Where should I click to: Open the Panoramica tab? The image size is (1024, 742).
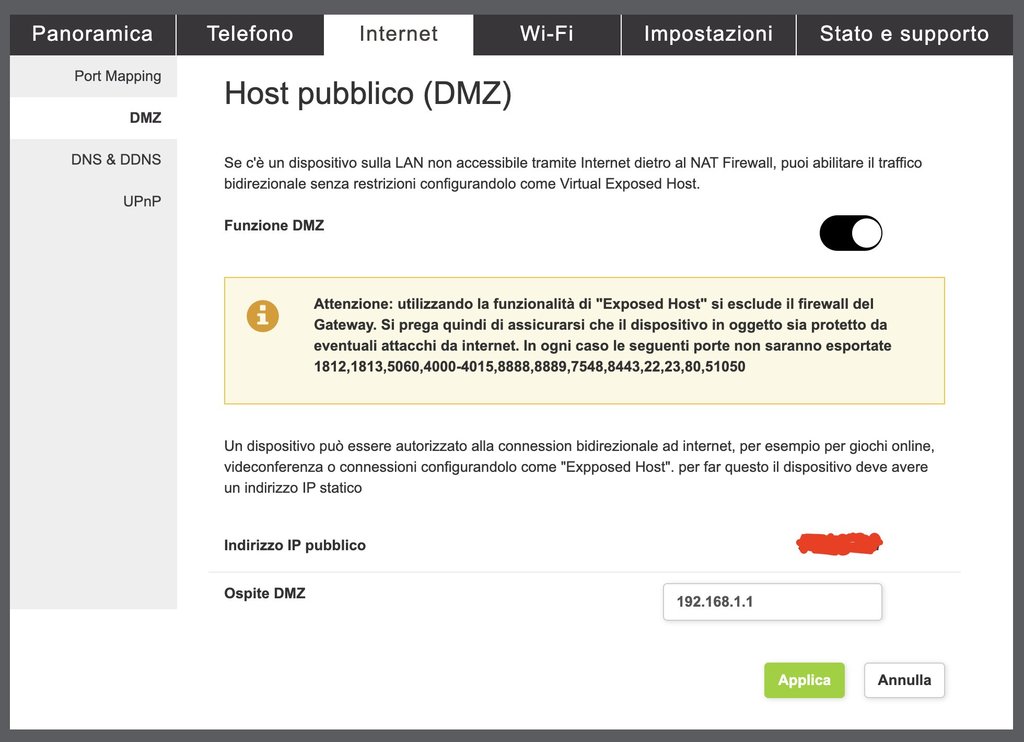click(x=93, y=34)
